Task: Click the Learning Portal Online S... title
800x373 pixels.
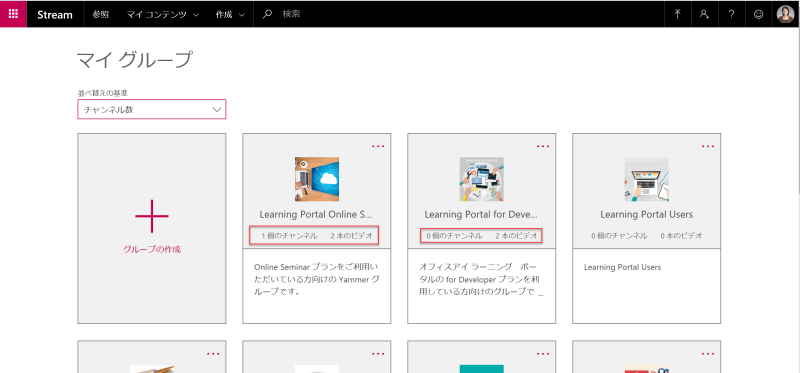Action: [316, 214]
